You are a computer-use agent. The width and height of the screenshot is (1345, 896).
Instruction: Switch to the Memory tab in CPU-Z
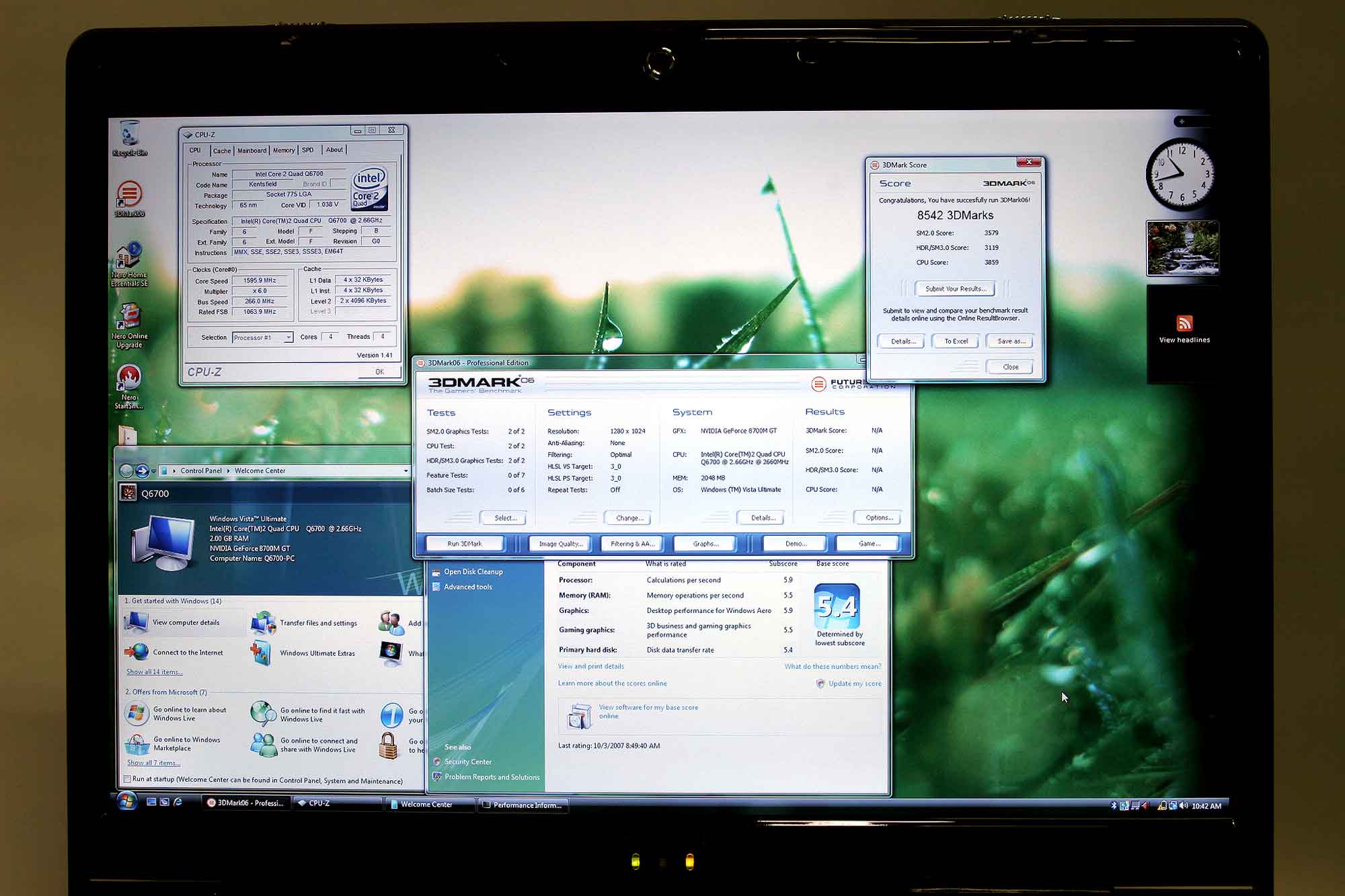click(284, 151)
